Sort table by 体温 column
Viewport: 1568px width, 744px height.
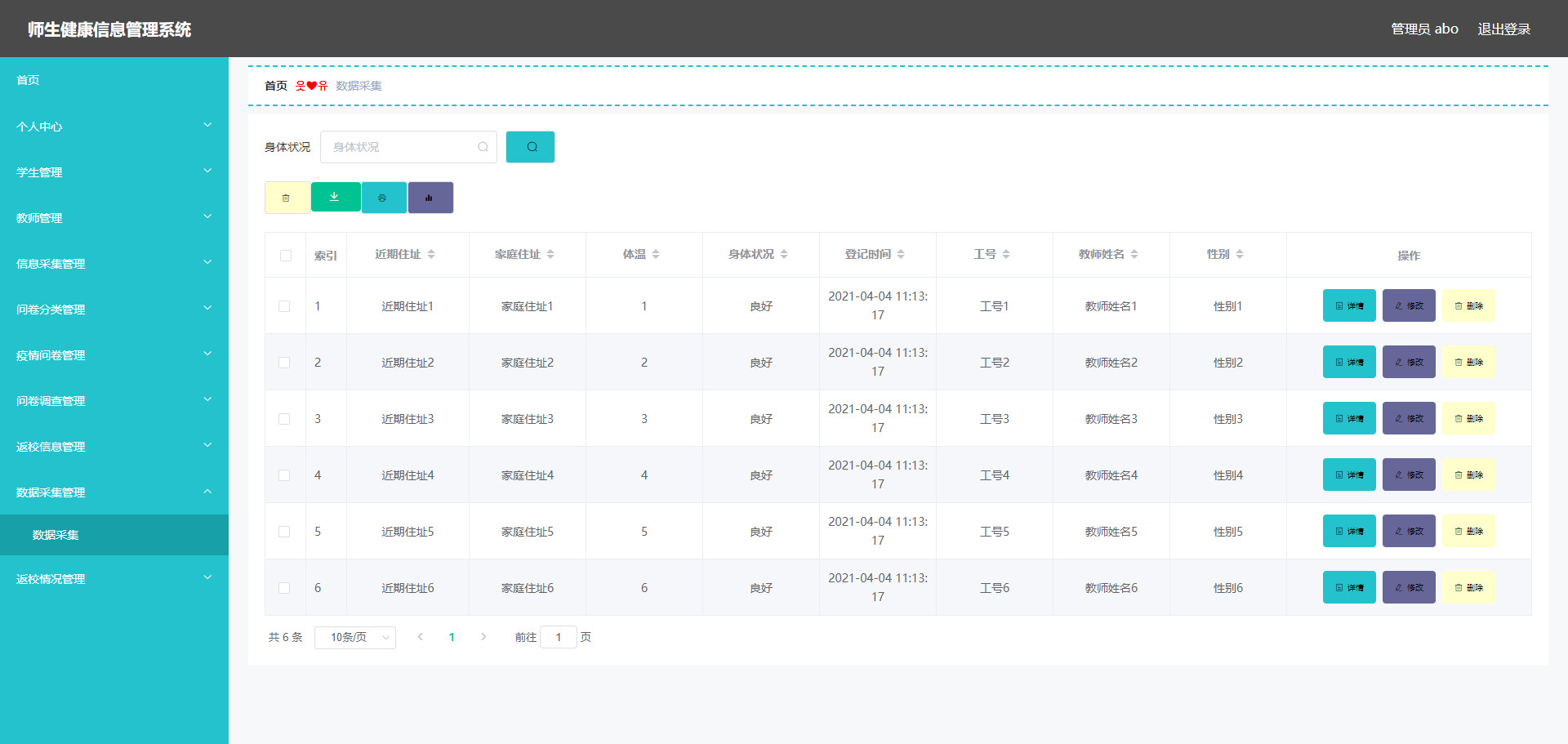pyautogui.click(x=656, y=255)
